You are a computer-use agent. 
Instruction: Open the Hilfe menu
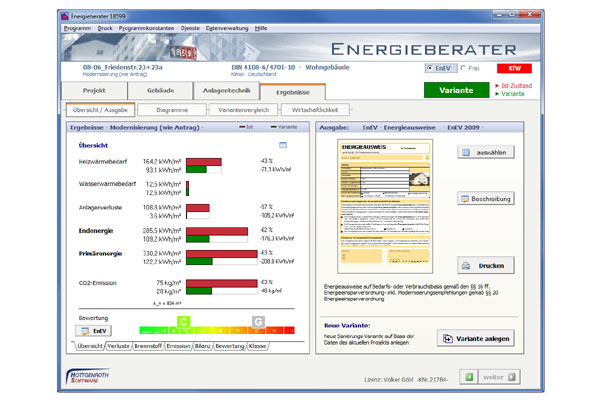261,28
